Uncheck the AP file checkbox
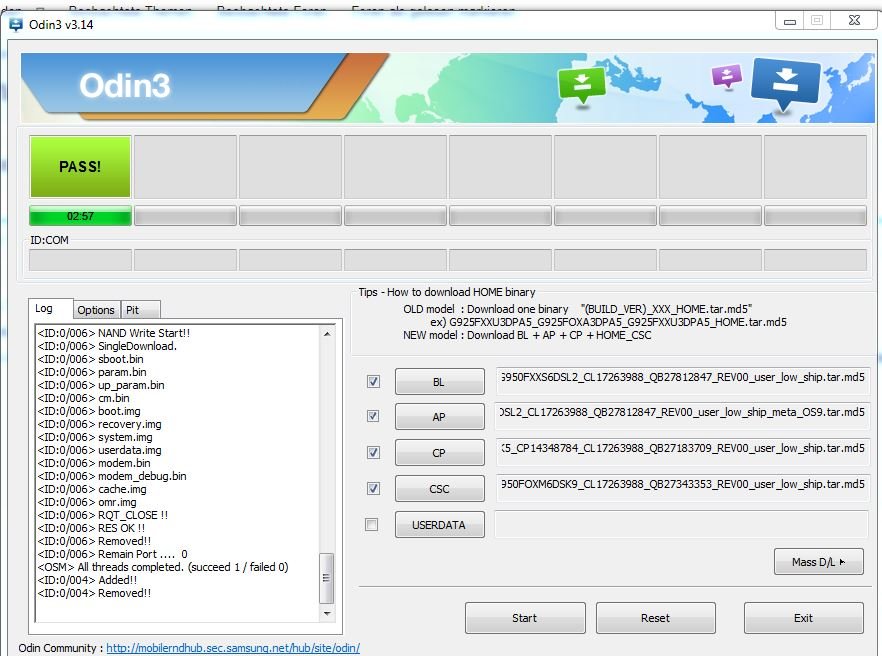Viewport: 882px width, 656px height. (x=373, y=416)
